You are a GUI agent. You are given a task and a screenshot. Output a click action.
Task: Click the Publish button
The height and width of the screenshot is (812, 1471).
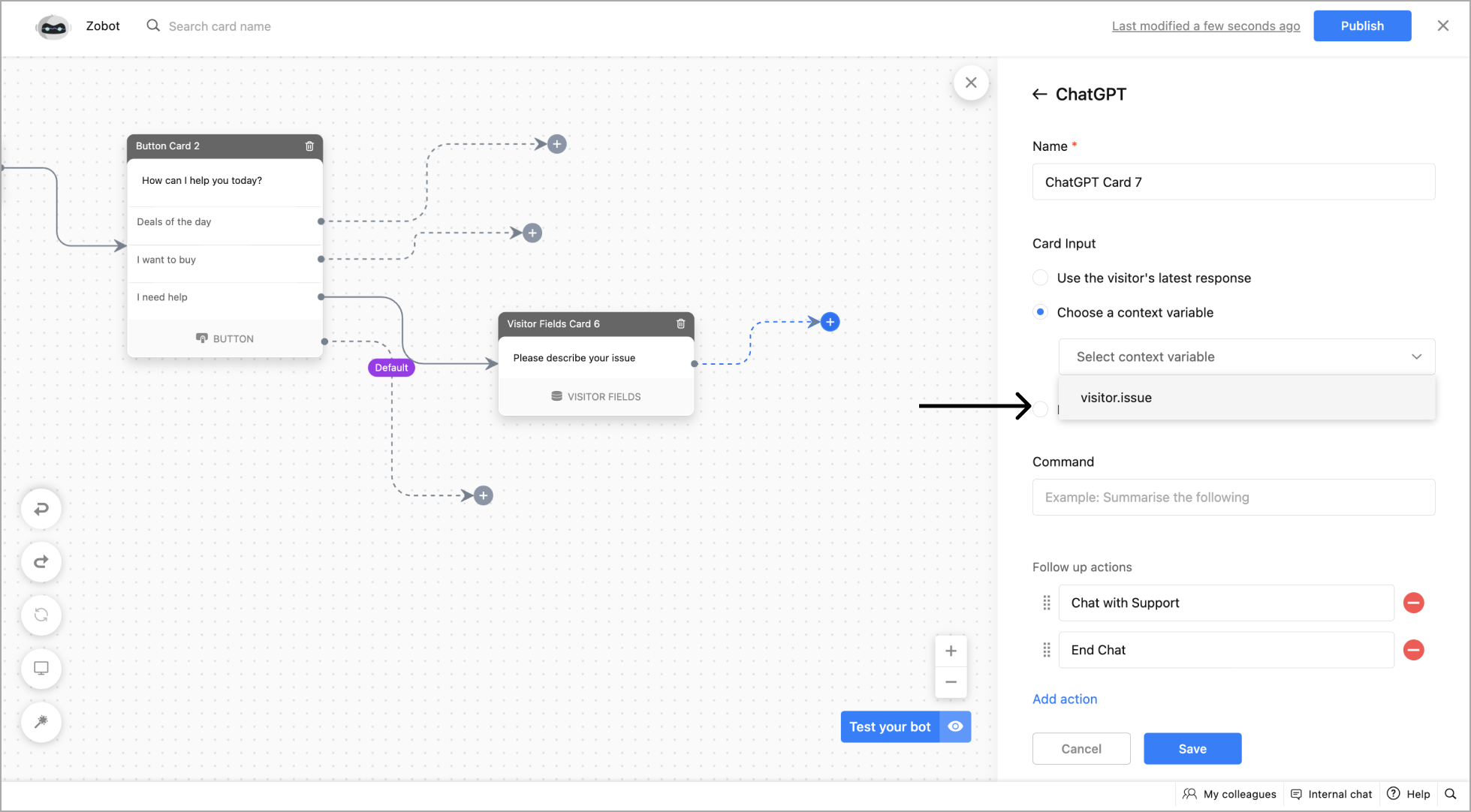click(x=1361, y=26)
